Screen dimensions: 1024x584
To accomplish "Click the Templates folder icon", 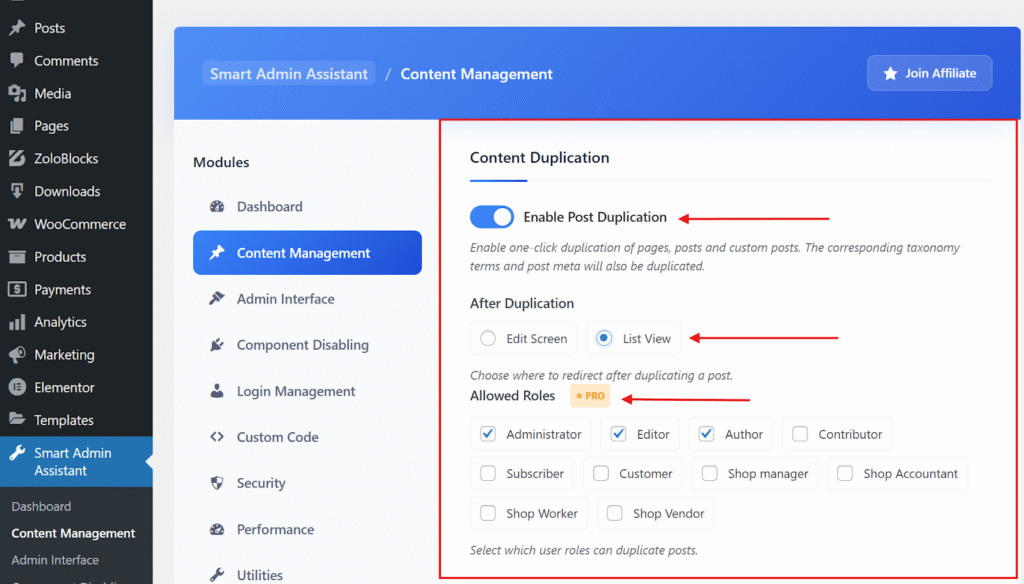I will [17, 419].
